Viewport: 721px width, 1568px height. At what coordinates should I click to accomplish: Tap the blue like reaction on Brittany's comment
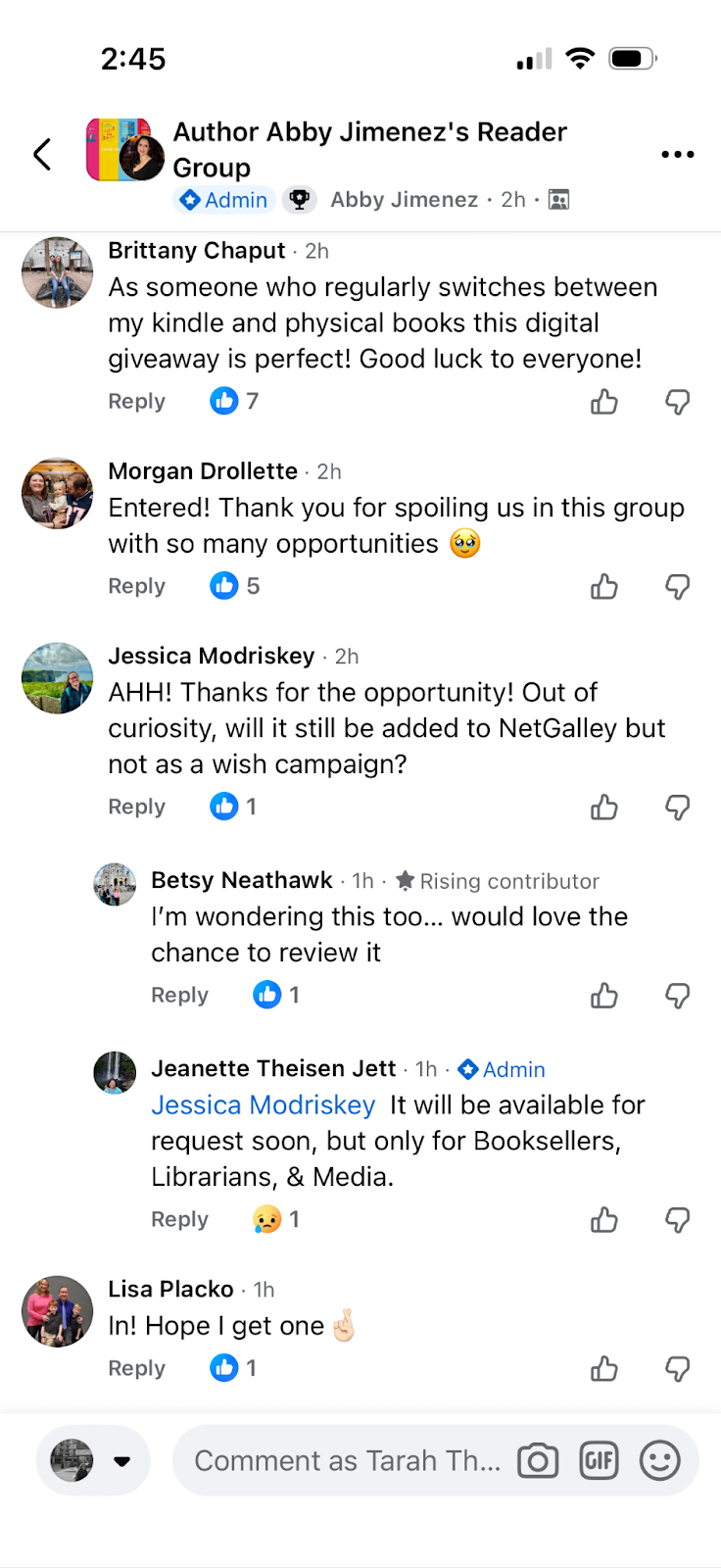click(x=224, y=401)
